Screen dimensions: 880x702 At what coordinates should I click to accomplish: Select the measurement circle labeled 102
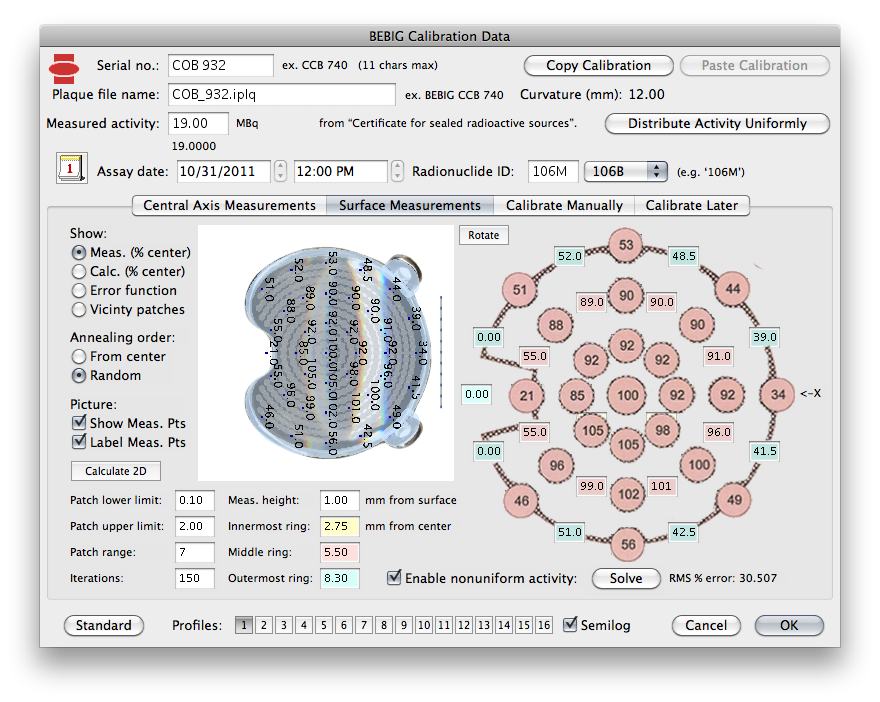tap(628, 494)
